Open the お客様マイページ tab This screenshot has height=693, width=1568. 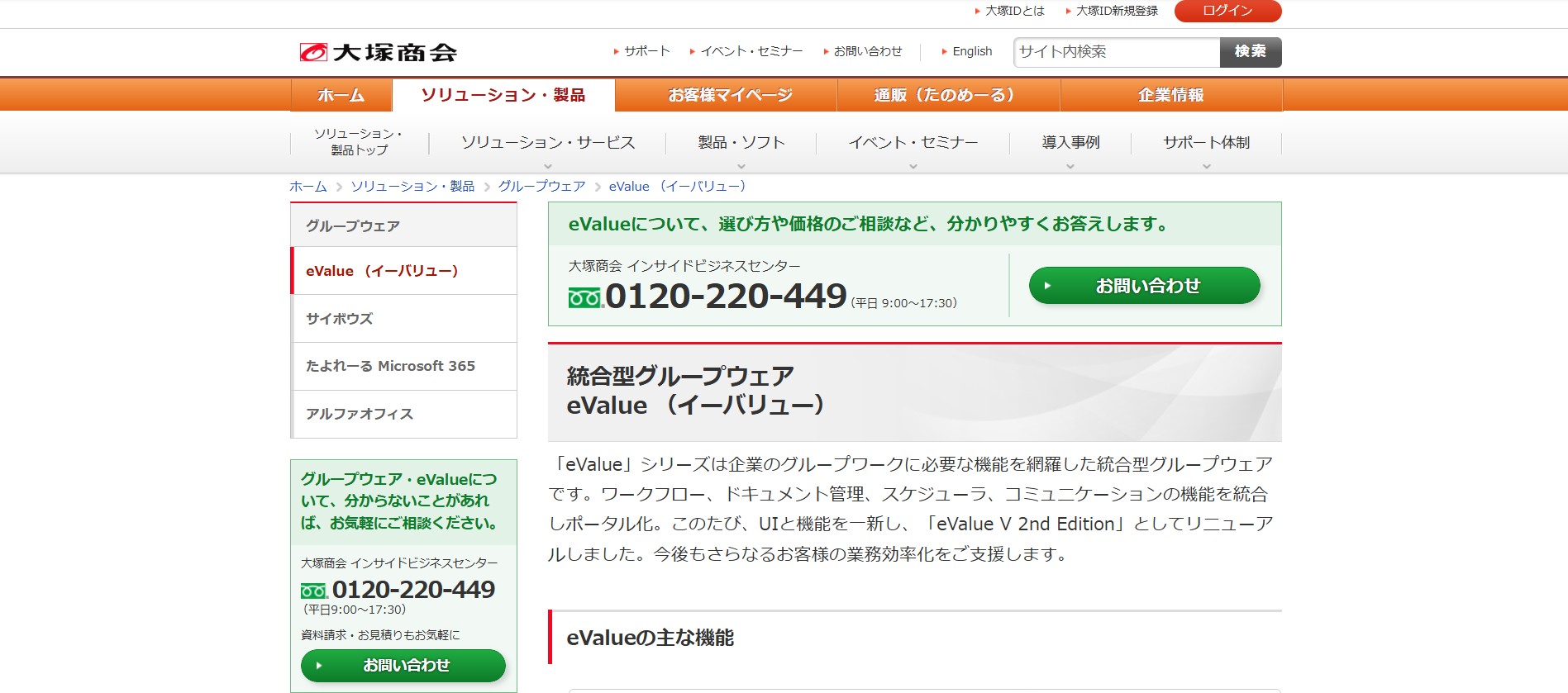730,95
